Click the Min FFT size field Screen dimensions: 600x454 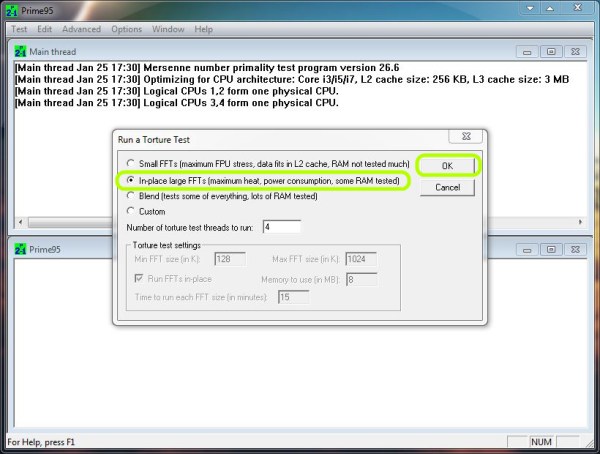click(x=230, y=259)
